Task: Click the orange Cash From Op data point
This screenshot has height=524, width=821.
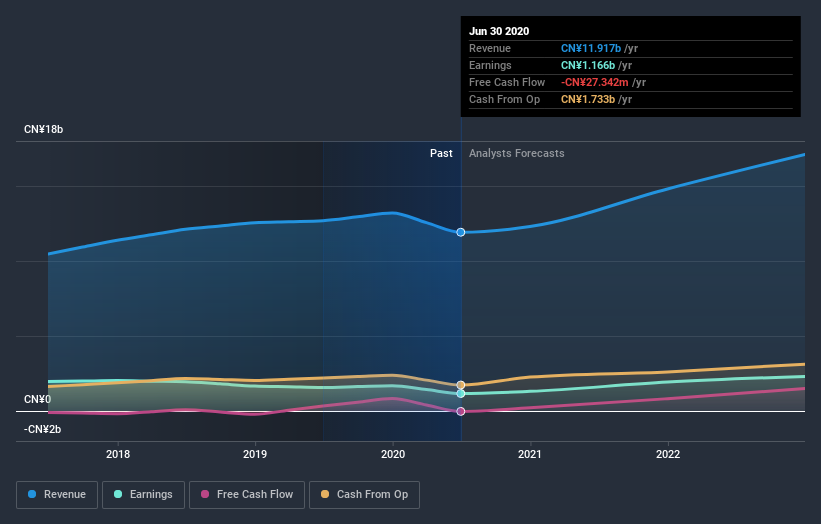Action: (461, 385)
